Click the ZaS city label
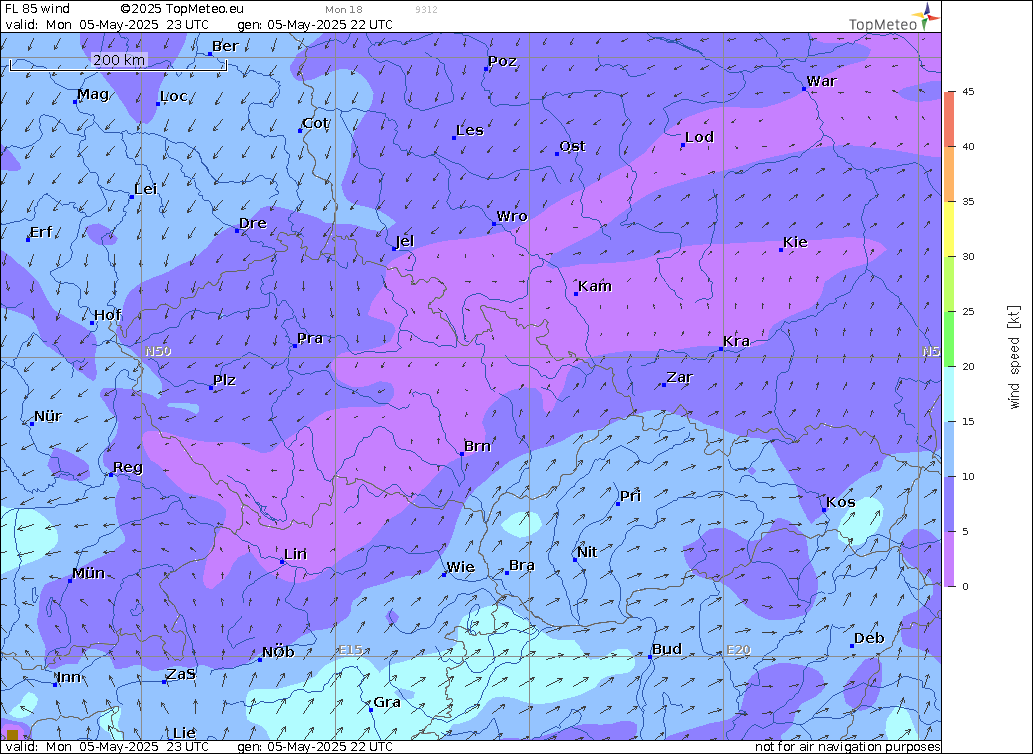1033x754 pixels. click(181, 674)
